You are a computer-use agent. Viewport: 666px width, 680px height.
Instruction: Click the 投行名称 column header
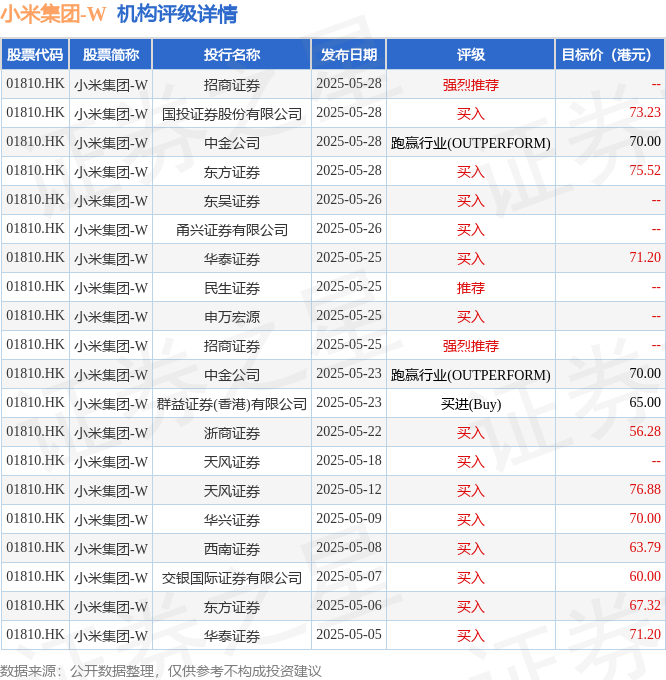pyautogui.click(x=232, y=55)
